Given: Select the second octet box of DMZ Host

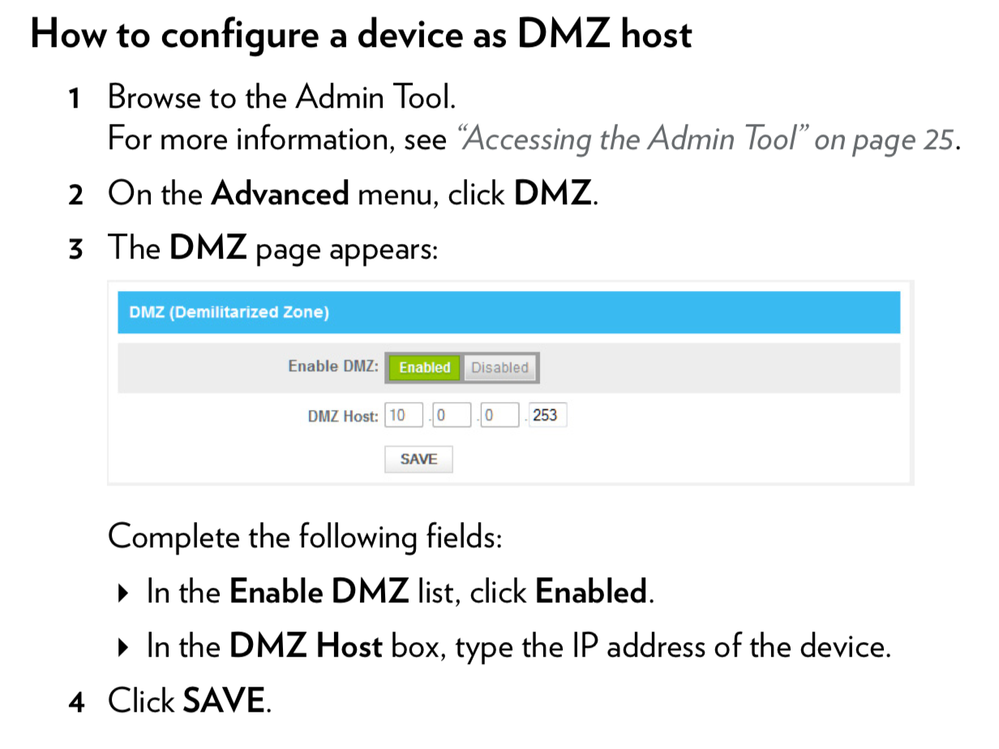Looking at the screenshot, I should (x=451, y=415).
